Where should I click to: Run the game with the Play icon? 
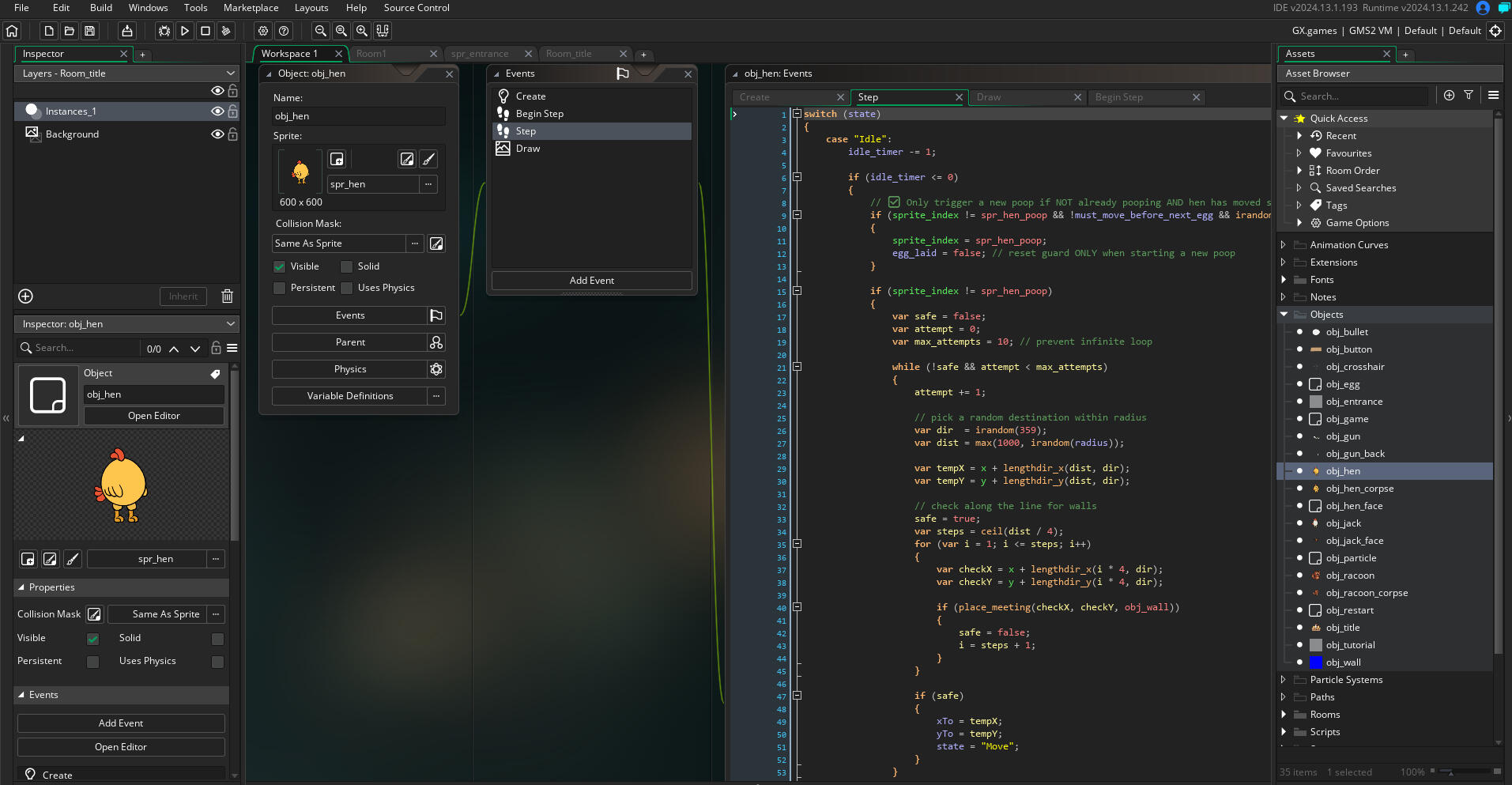[x=185, y=31]
